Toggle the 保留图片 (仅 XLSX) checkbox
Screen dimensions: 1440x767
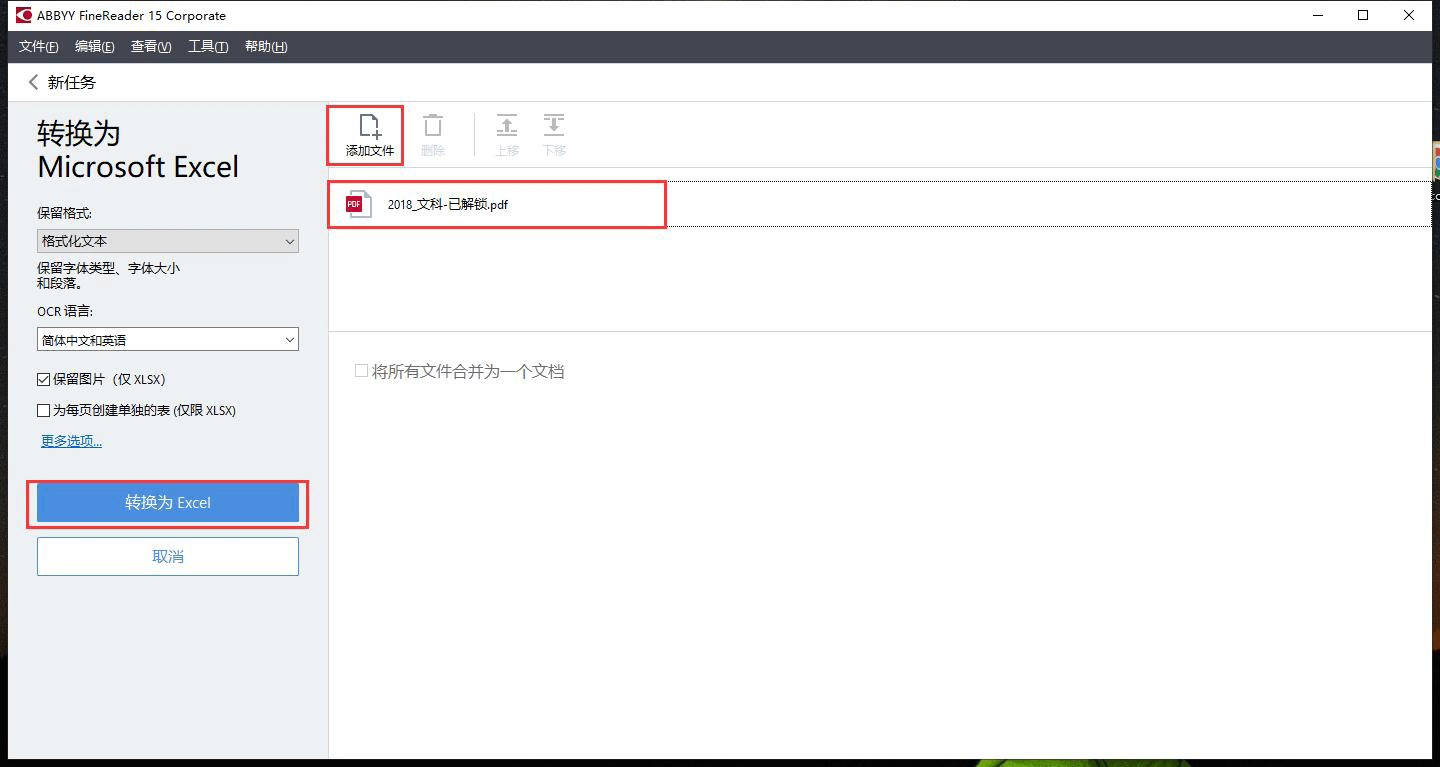[x=43, y=380]
